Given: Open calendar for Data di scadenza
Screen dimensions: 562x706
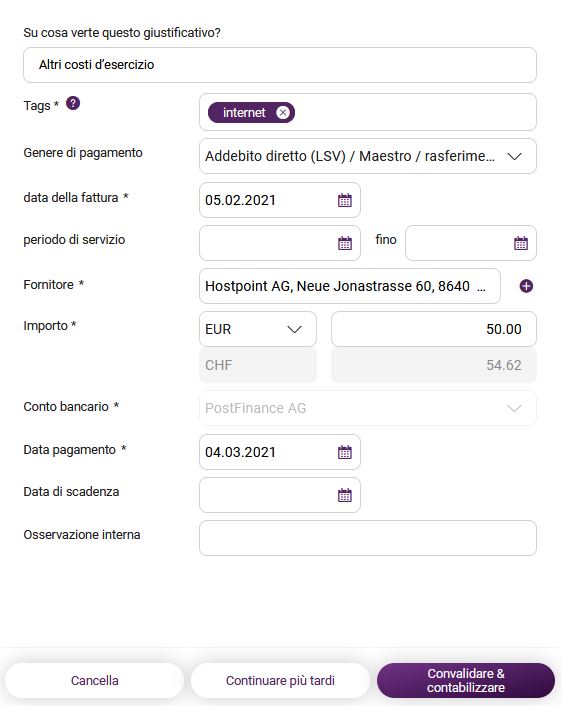Looking at the screenshot, I should [x=344, y=495].
